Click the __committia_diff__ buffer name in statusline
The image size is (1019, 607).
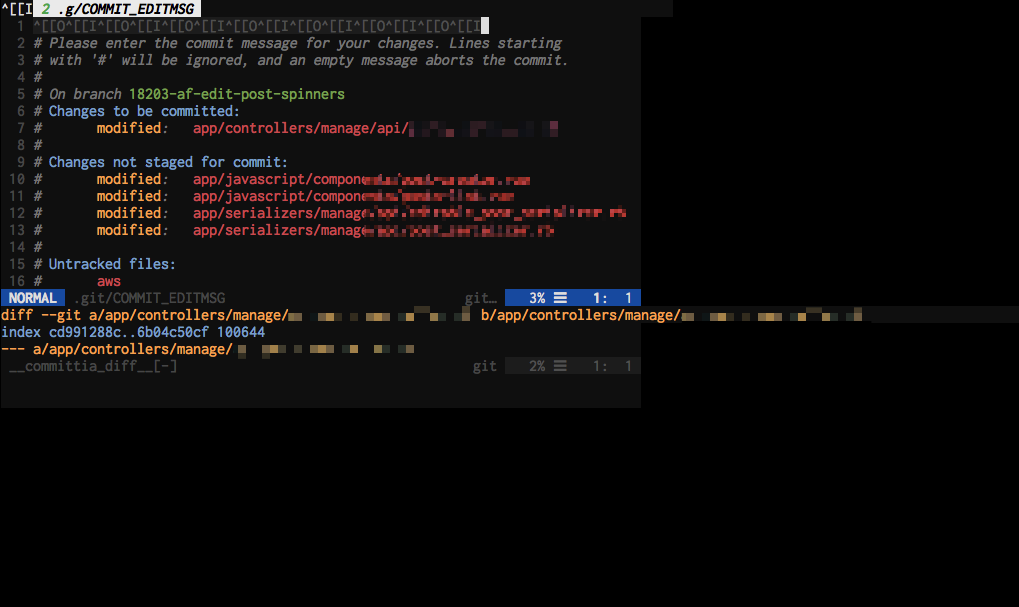[93, 366]
